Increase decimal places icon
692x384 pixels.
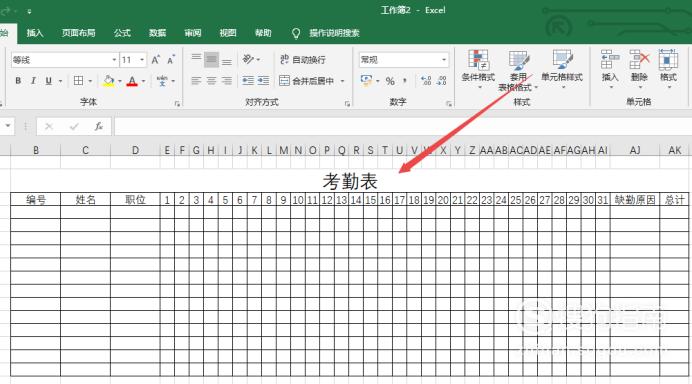426,81
